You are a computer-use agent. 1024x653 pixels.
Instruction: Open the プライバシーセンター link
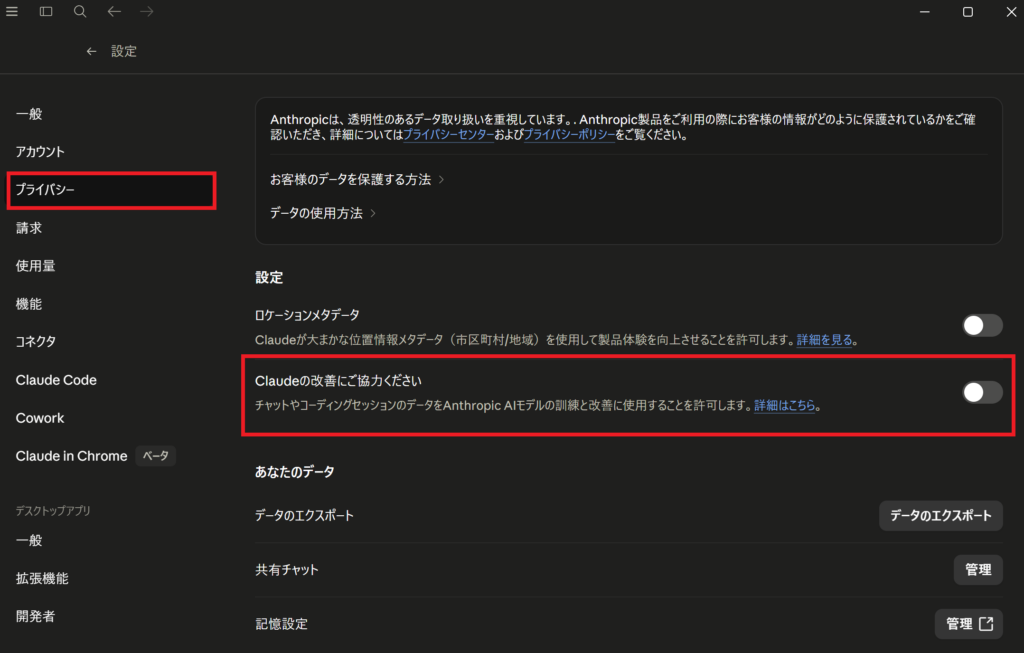tap(449, 135)
